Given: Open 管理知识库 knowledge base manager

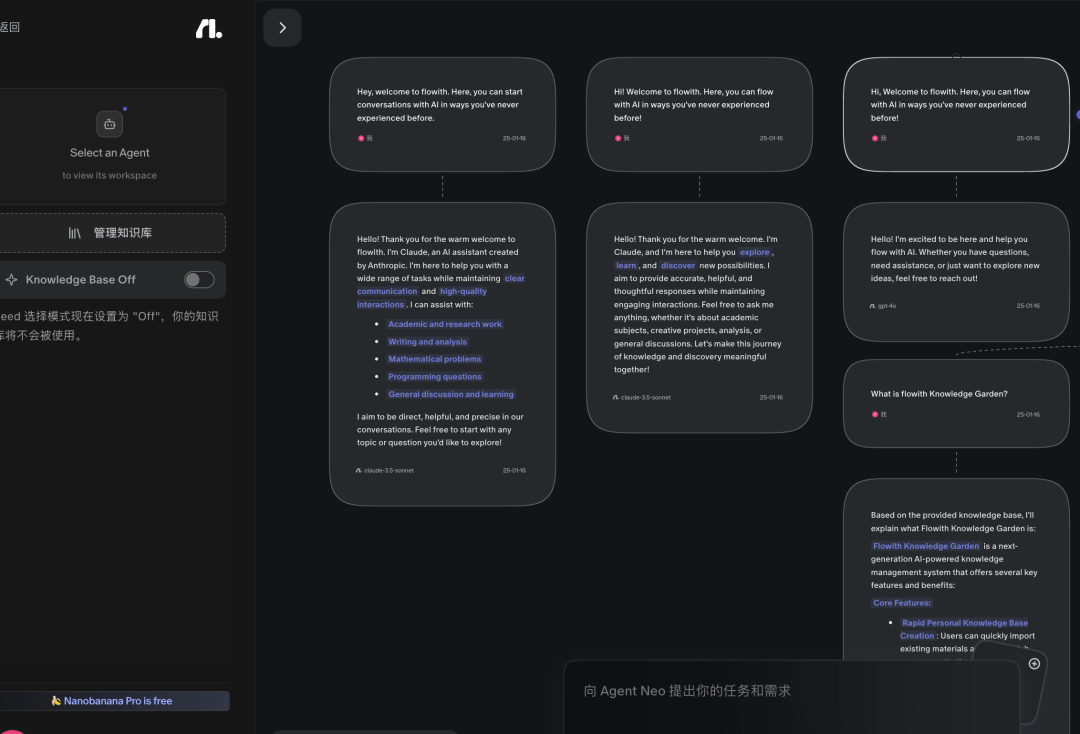Looking at the screenshot, I should 110,233.
